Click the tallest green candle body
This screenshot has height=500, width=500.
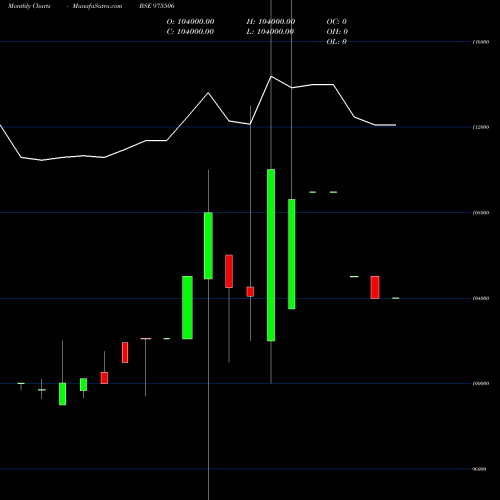click(x=271, y=255)
